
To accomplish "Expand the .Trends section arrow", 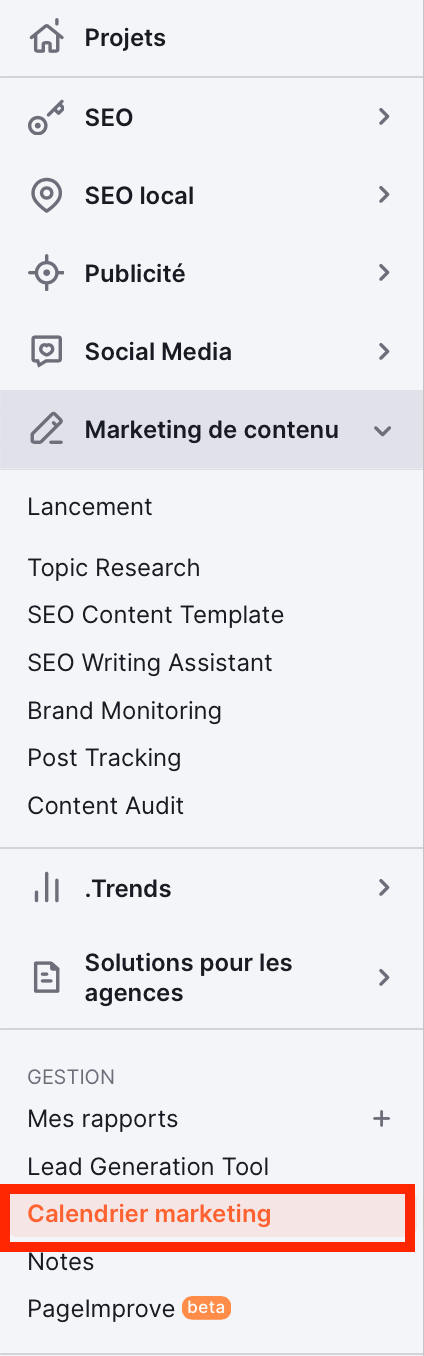I will point(383,887).
